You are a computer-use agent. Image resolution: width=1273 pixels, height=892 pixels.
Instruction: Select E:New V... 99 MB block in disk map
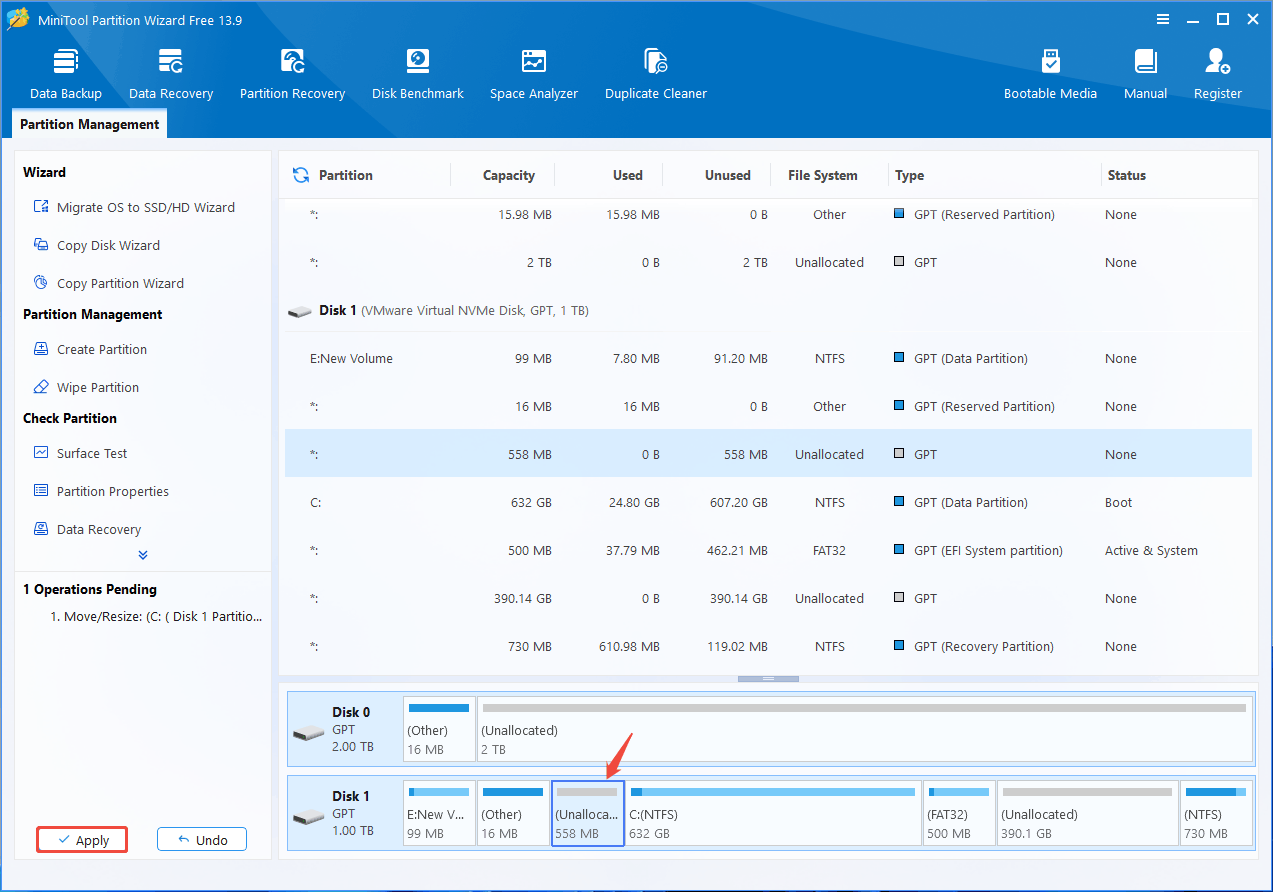(x=439, y=813)
